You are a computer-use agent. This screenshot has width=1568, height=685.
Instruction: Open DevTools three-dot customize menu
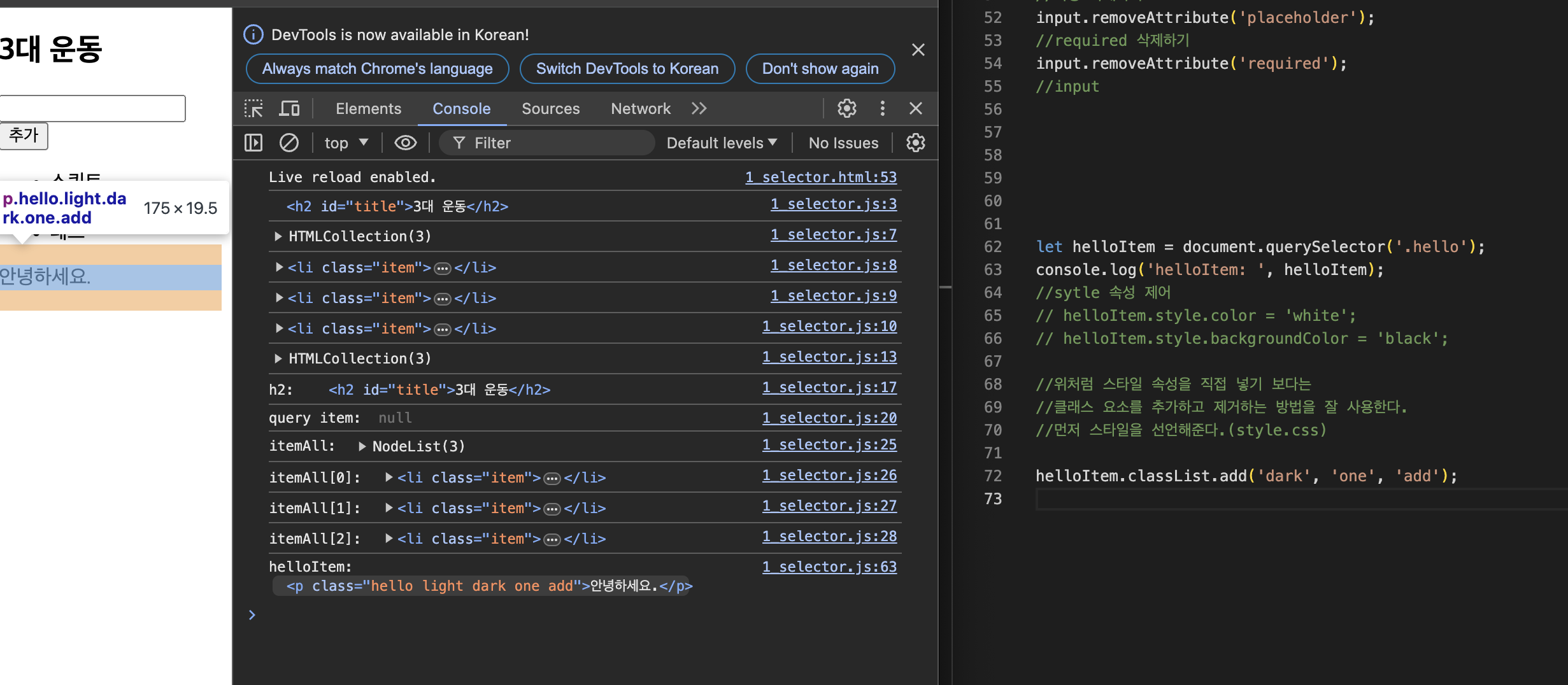tap(882, 109)
